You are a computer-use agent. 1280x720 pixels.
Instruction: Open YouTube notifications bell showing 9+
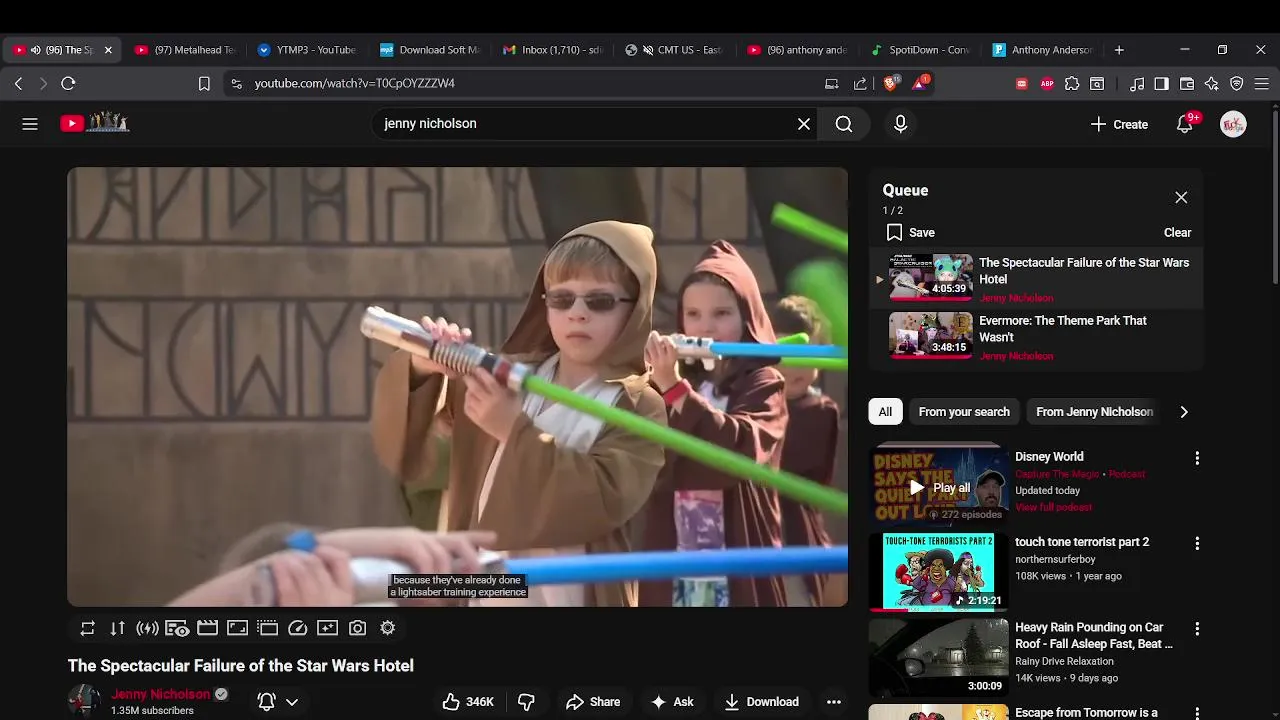coord(1185,124)
